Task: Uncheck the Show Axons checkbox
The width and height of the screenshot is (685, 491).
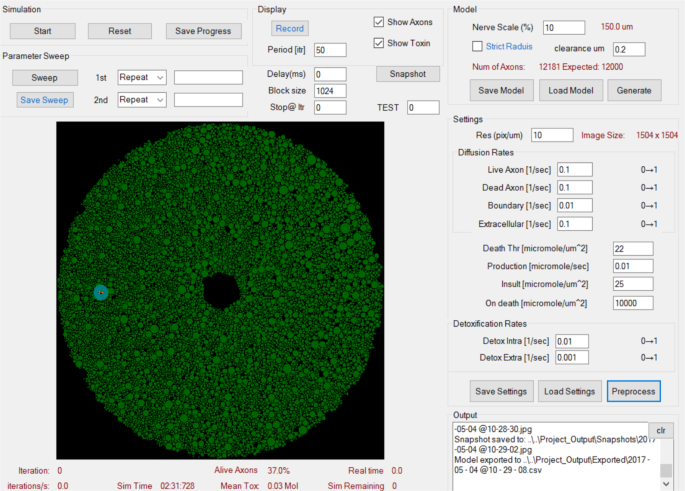Action: (379, 22)
